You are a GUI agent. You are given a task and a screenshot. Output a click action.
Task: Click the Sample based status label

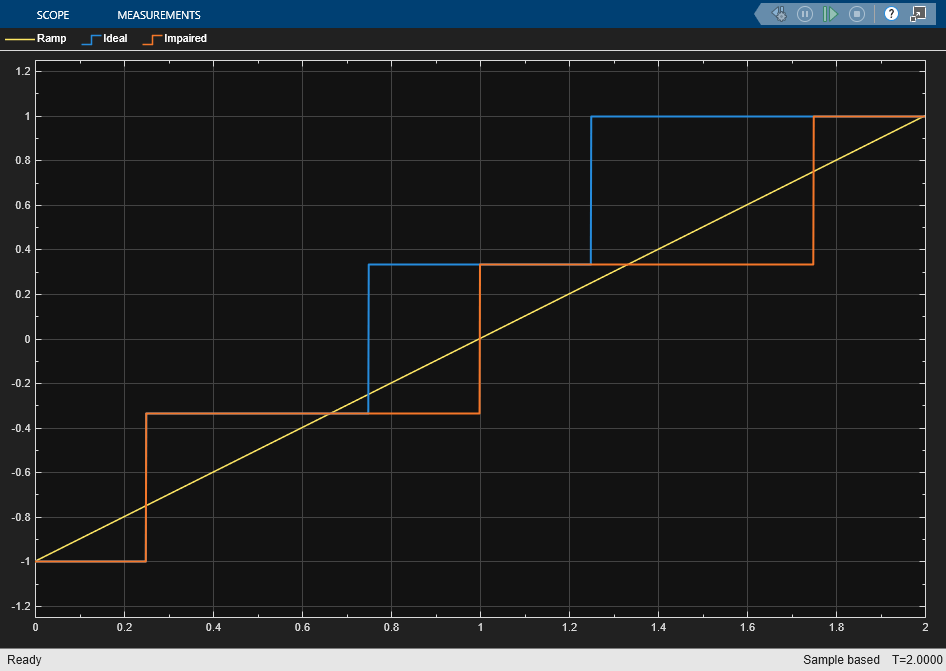coord(841,660)
